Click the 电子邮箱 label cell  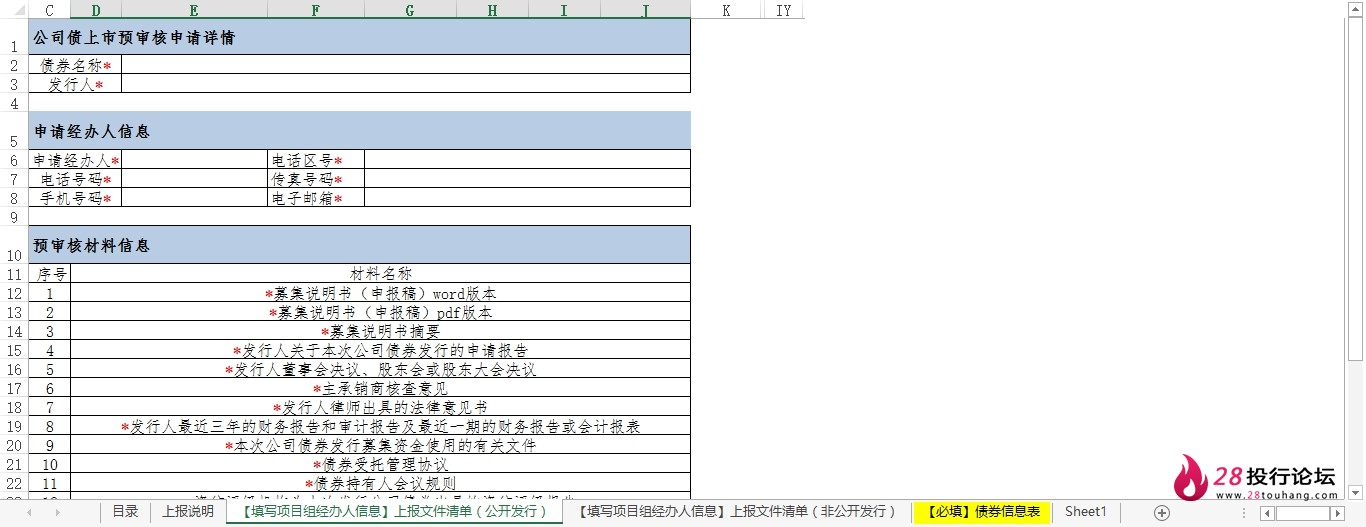pyautogui.click(x=316, y=198)
